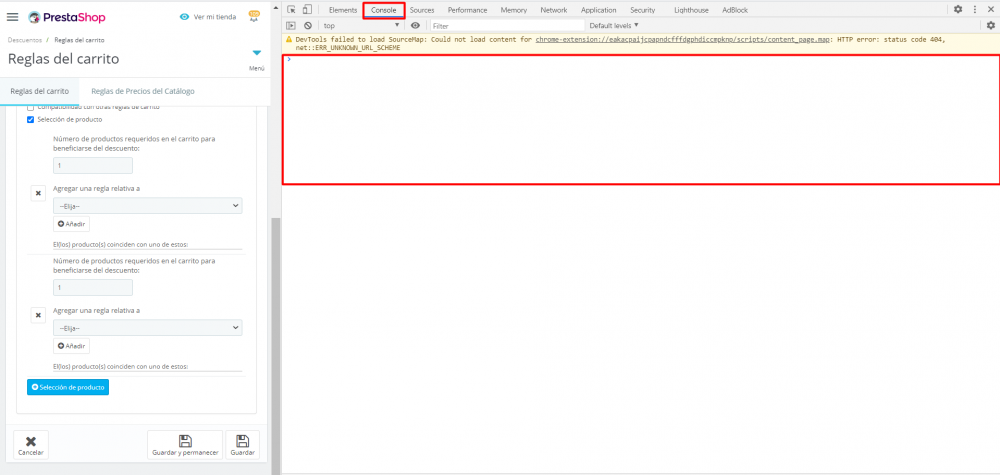The height and width of the screenshot is (475, 1000).
Task: Open the Application tab in DevTools
Action: 598,10
